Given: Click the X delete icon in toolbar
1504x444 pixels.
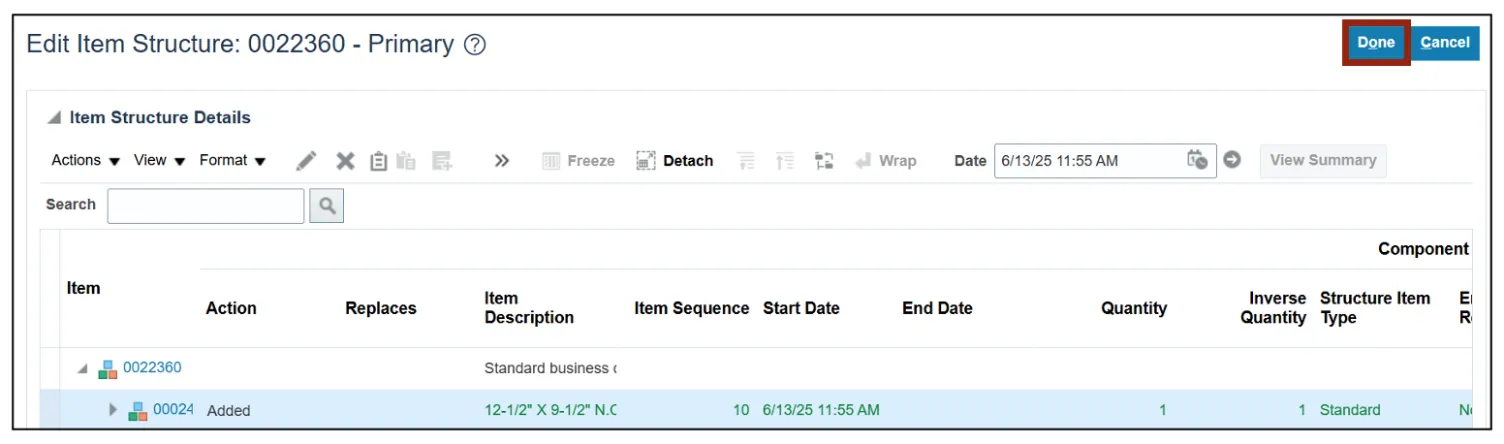Looking at the screenshot, I should (x=345, y=161).
